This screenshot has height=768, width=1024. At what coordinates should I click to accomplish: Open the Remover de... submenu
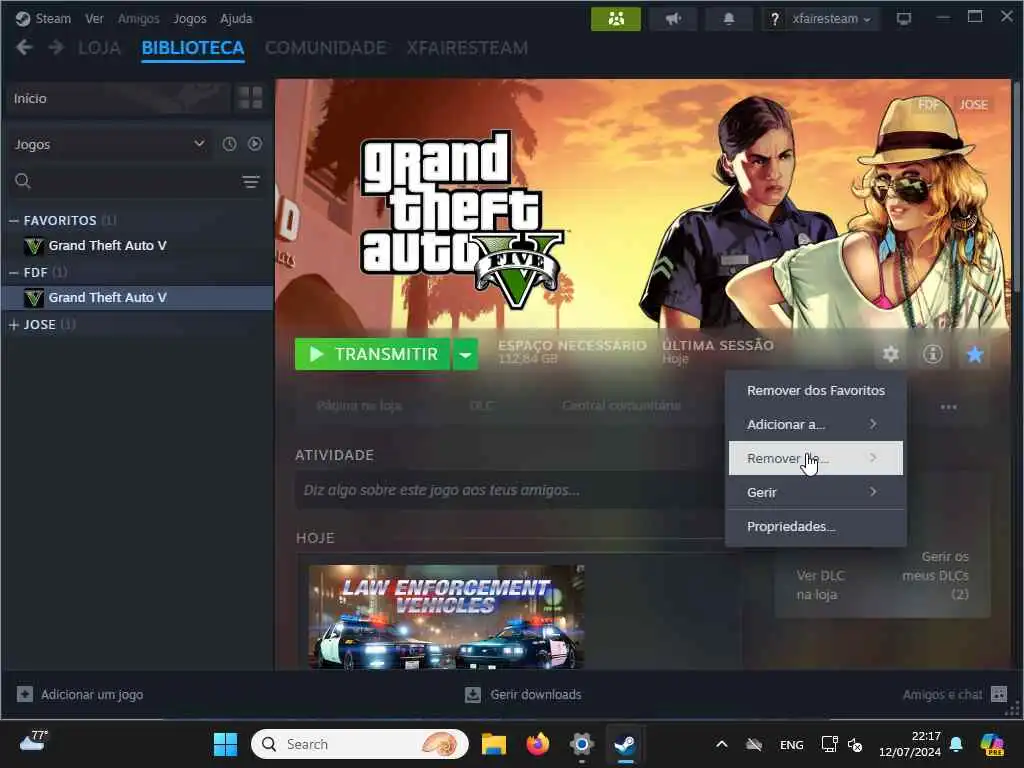point(816,458)
